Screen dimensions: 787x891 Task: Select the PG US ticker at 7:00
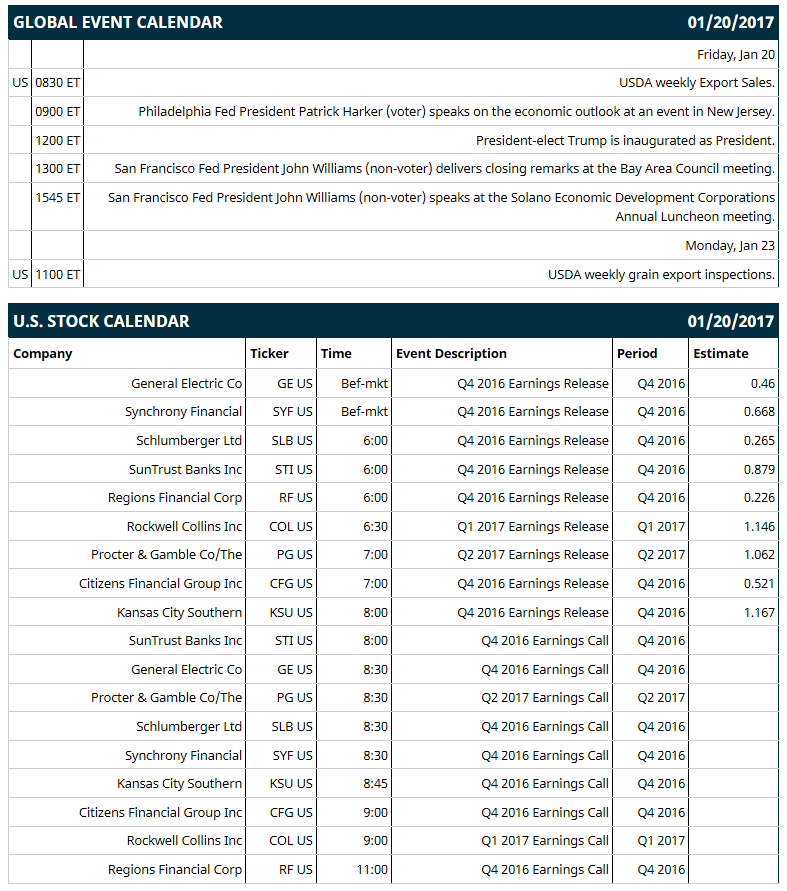point(294,555)
